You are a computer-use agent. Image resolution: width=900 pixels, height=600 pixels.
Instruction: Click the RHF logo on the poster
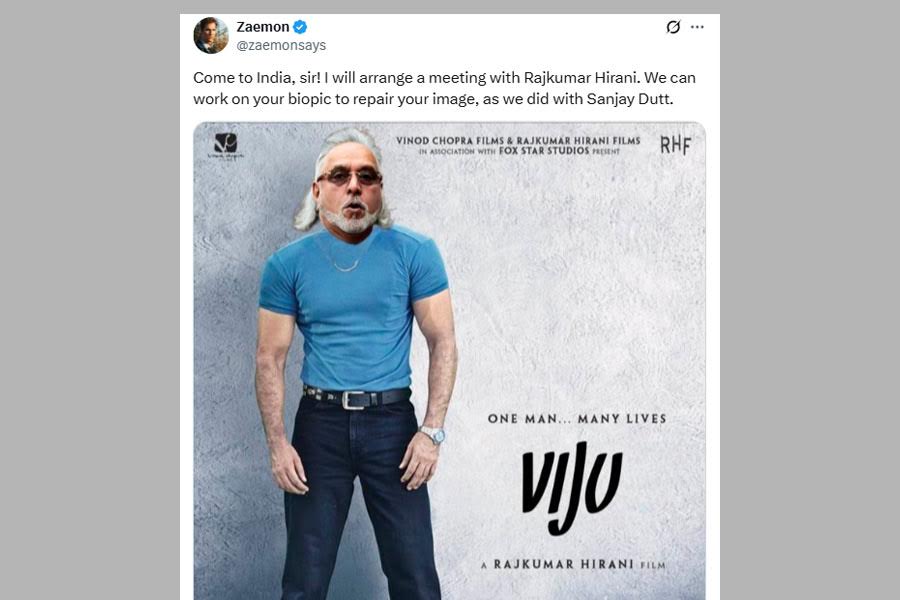[675, 145]
